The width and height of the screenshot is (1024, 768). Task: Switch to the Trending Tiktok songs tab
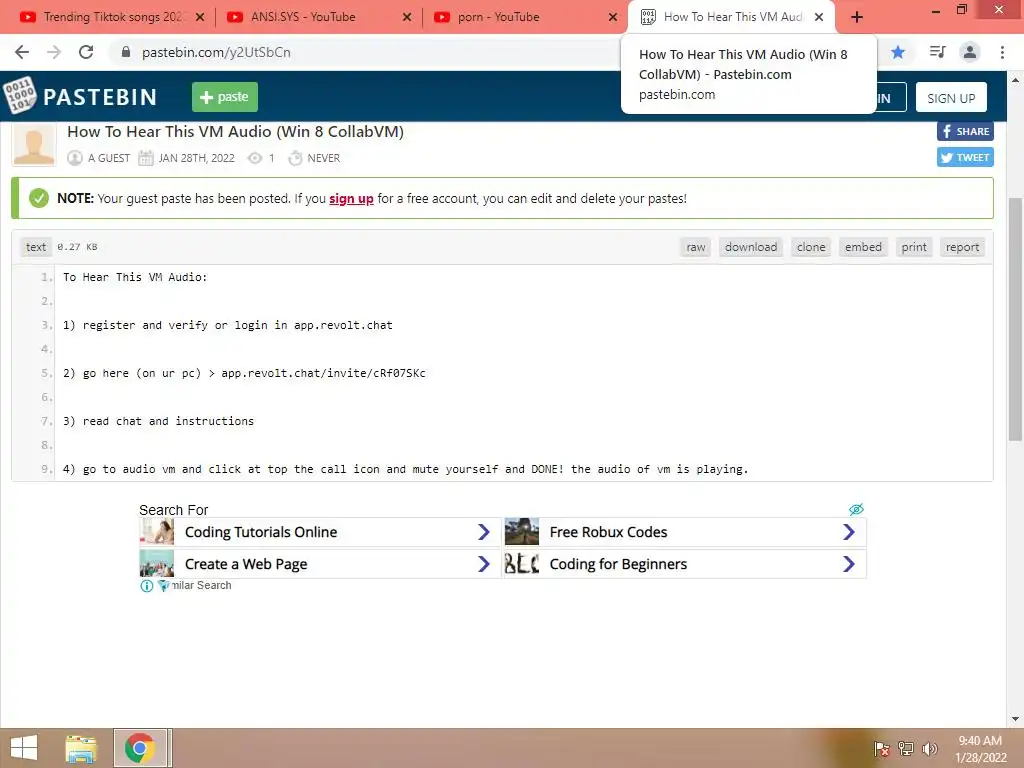tap(112, 17)
